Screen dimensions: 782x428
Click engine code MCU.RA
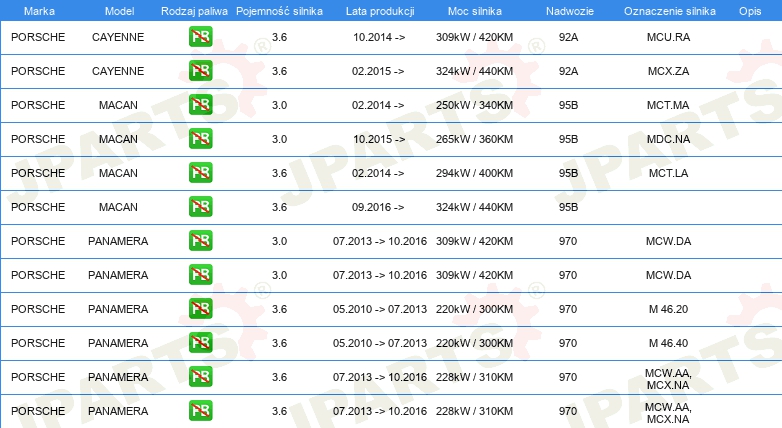click(x=668, y=37)
